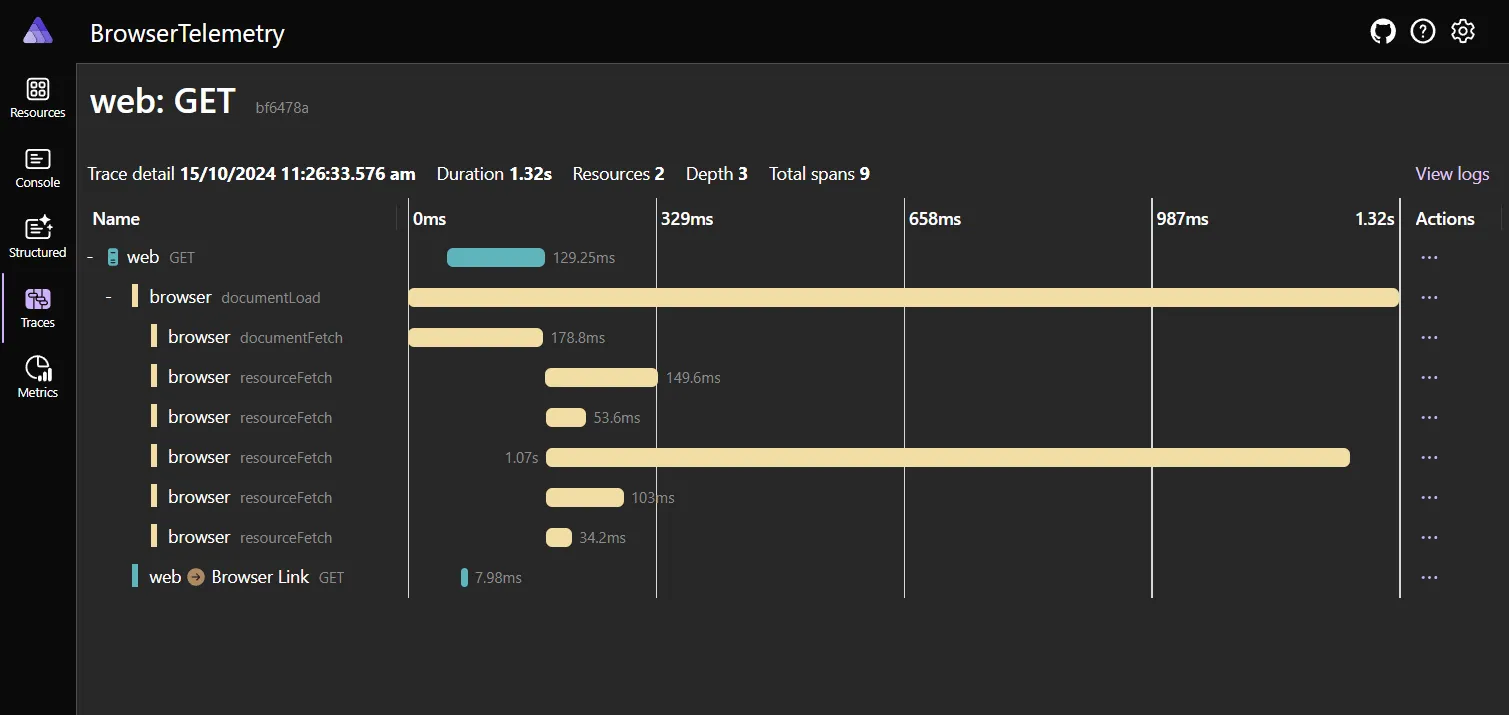
Task: Open the help documentation icon
Action: [1422, 31]
